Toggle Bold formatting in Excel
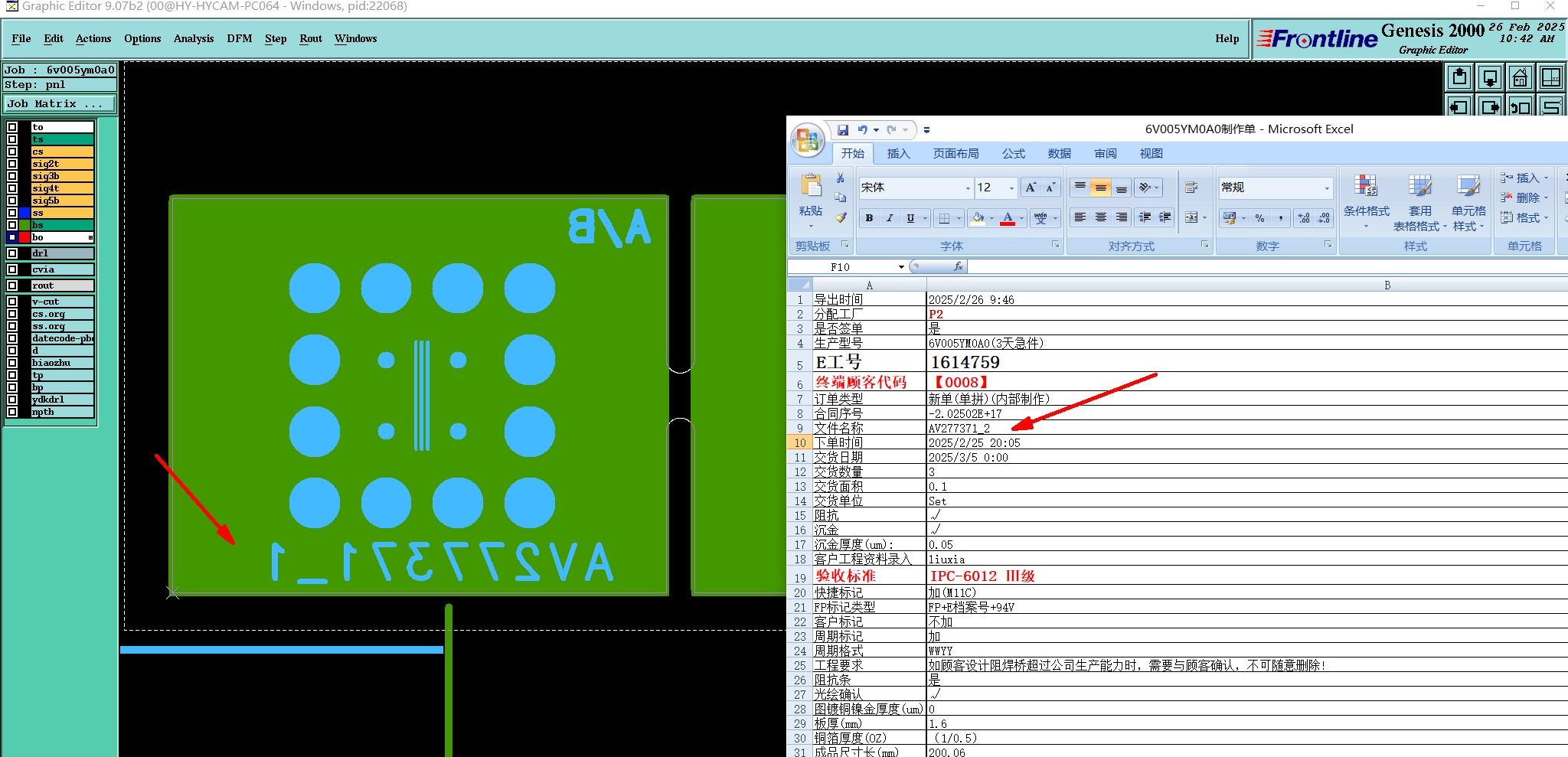Image resolution: width=1568 pixels, height=757 pixels. [x=869, y=218]
